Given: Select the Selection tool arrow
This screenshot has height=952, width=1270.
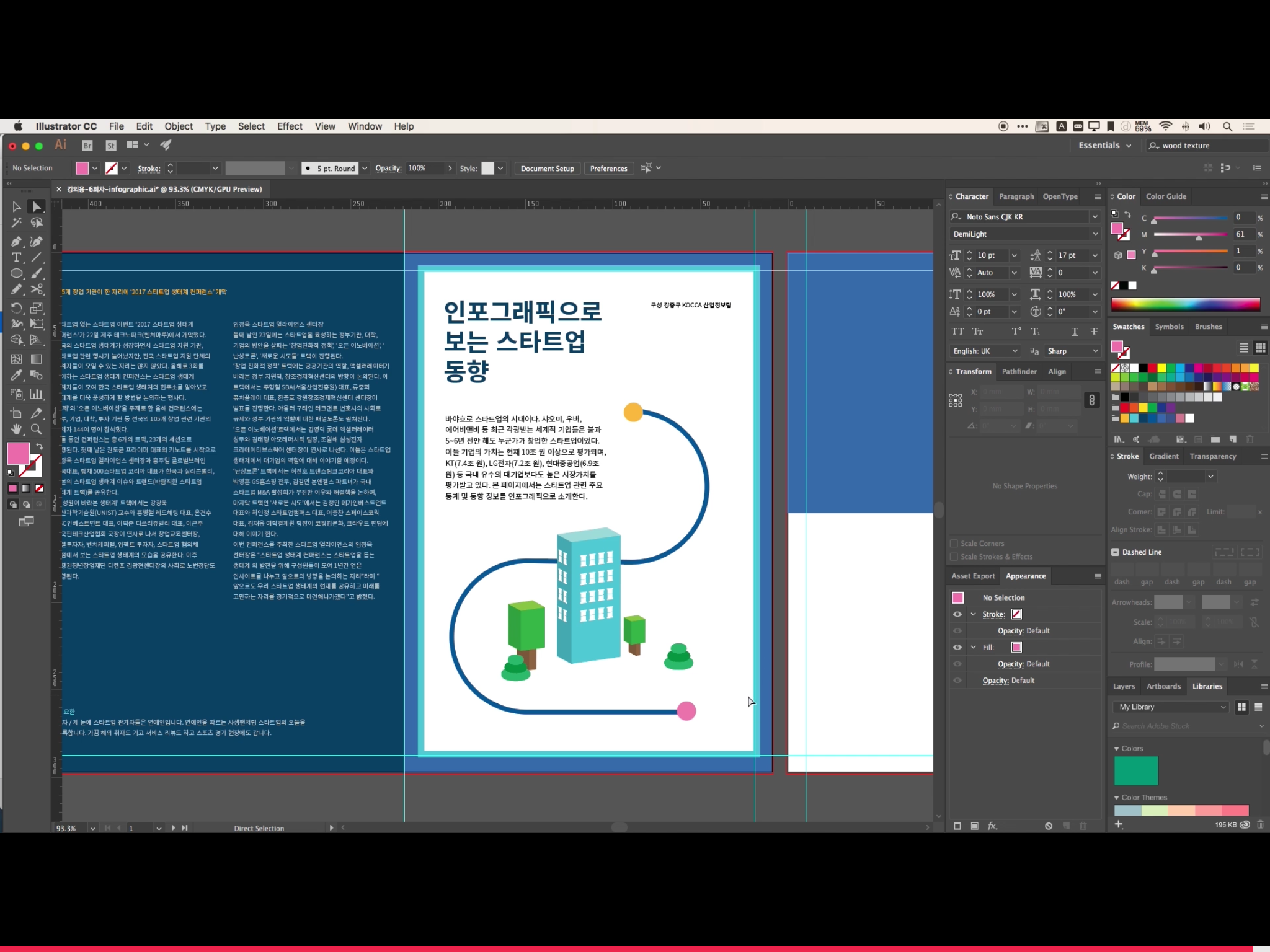Looking at the screenshot, I should [17, 207].
